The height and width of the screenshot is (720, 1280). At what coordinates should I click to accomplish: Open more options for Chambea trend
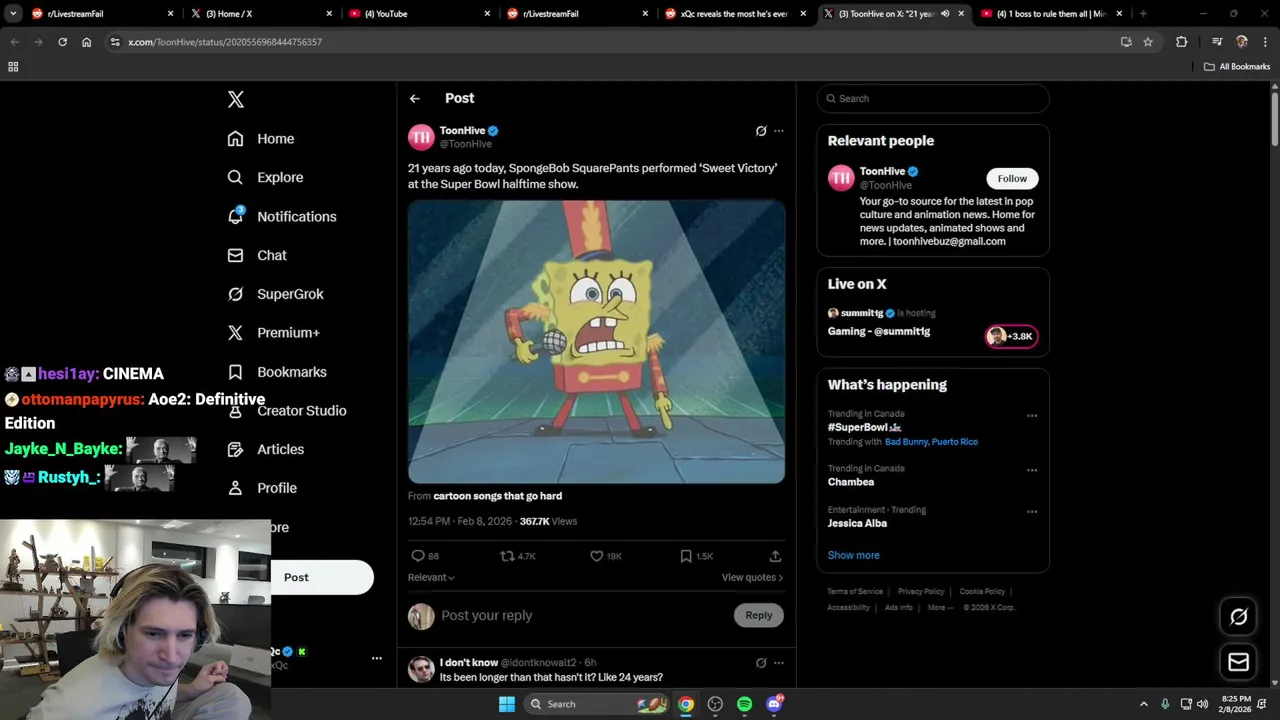point(1032,470)
